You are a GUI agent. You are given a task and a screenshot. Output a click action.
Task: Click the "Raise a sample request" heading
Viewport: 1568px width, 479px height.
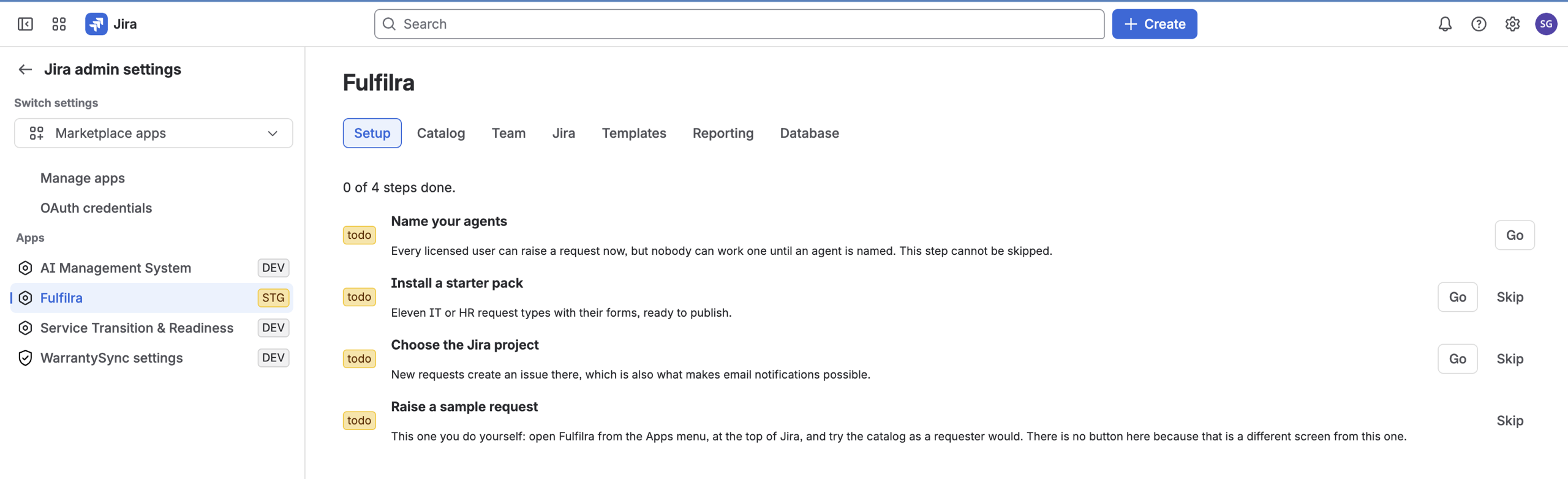tap(464, 407)
